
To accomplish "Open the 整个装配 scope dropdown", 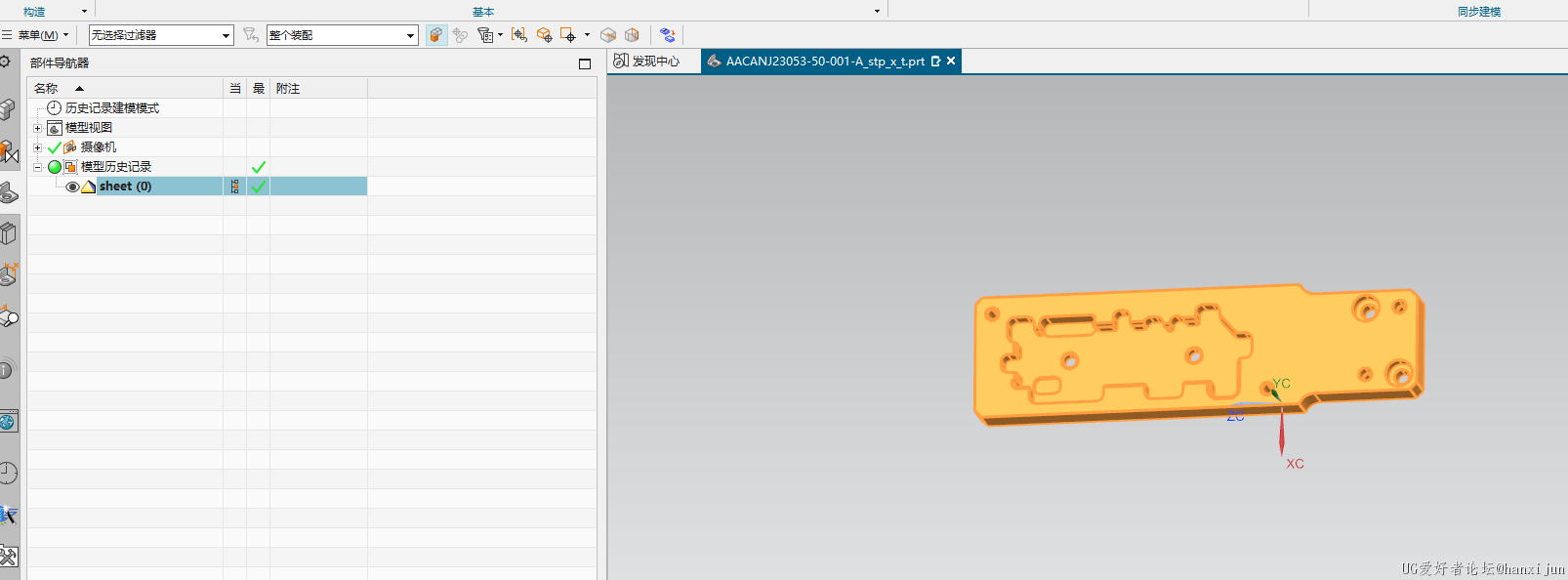I will pos(342,35).
